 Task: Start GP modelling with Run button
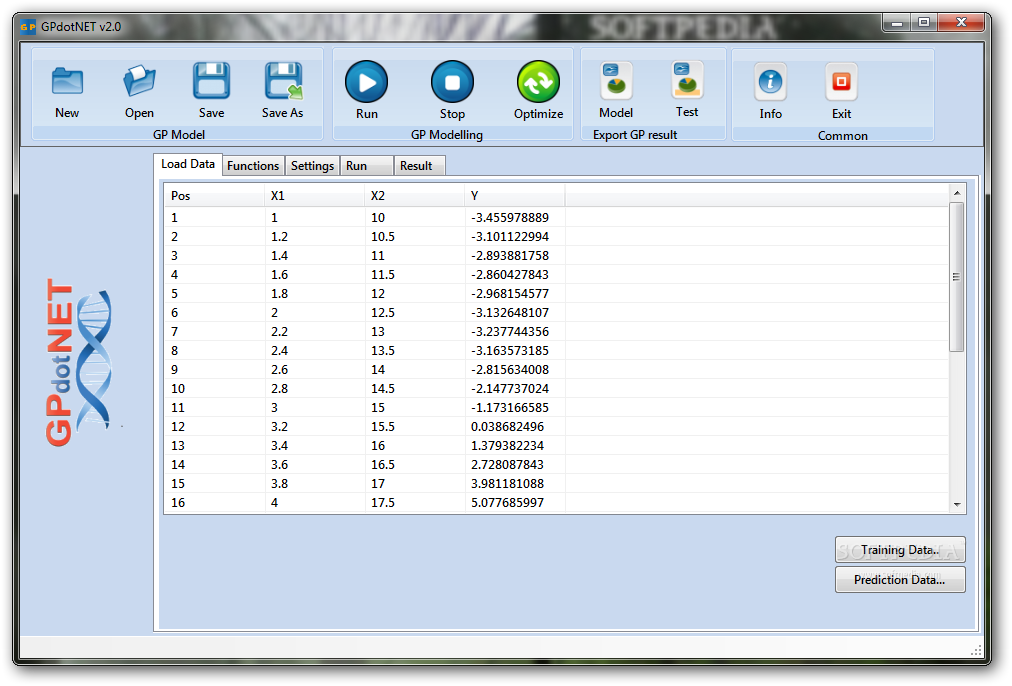[367, 82]
